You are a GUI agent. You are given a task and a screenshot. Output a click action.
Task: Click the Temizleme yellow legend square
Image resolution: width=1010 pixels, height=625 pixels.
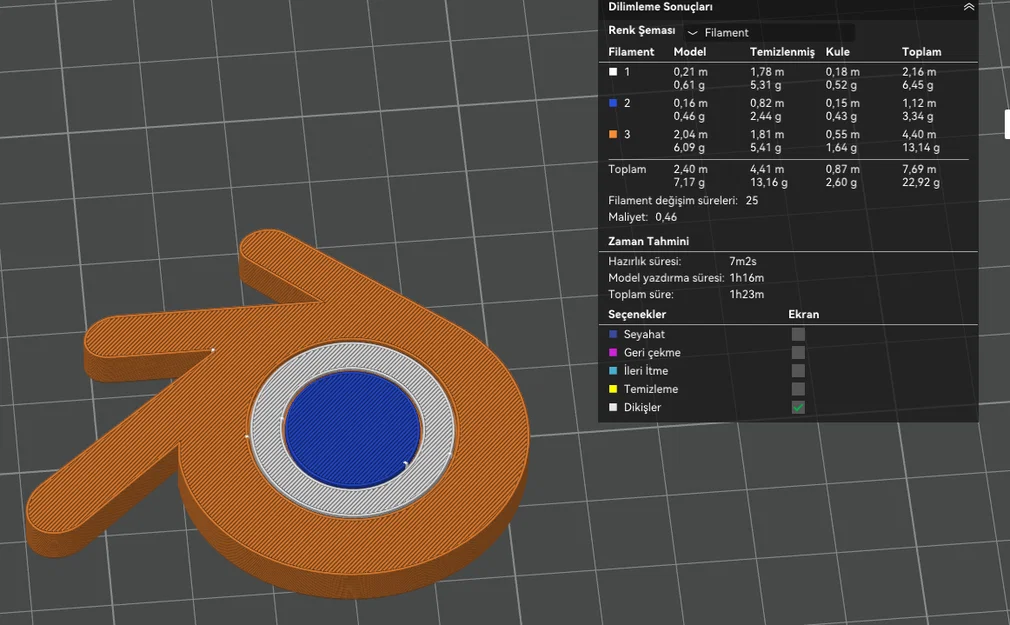pyautogui.click(x=613, y=389)
